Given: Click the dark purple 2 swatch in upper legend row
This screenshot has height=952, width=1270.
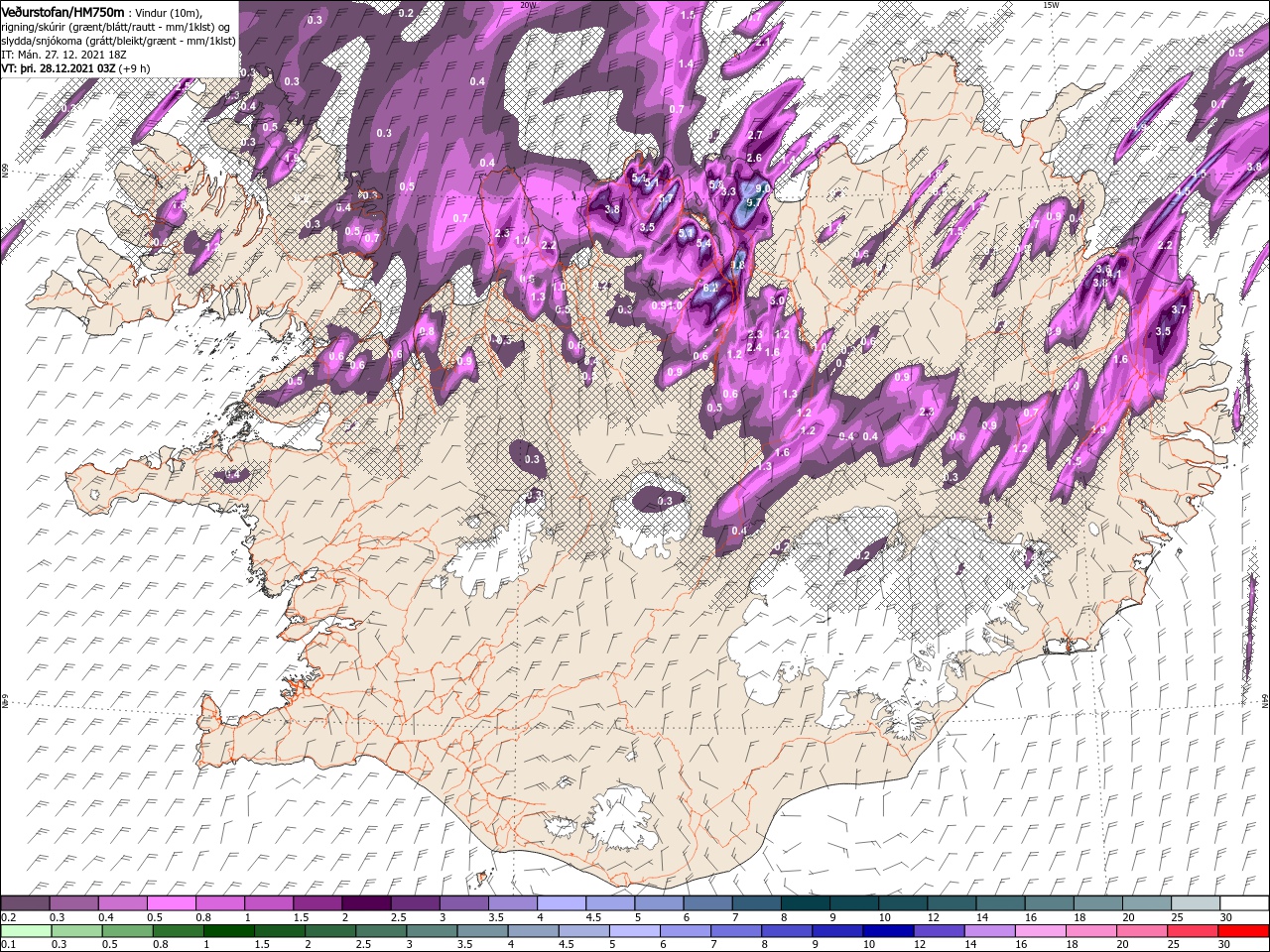Looking at the screenshot, I should click(x=365, y=903).
